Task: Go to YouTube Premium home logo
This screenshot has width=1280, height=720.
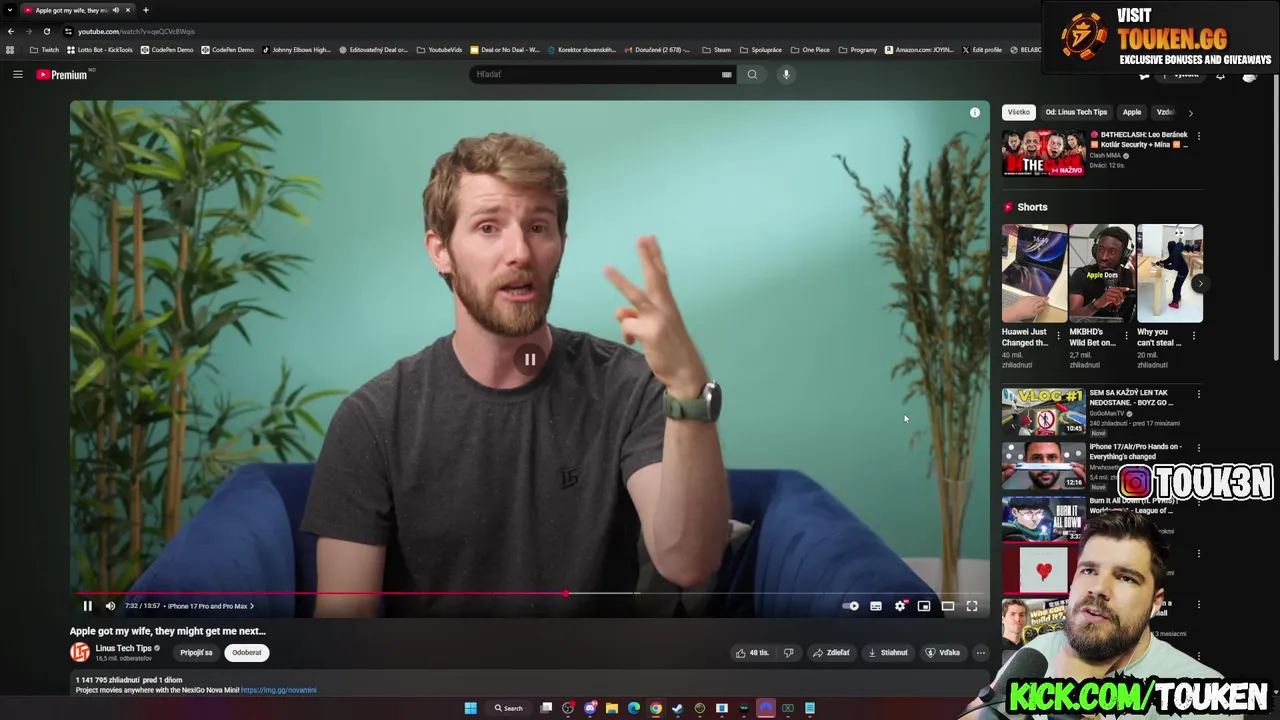Action: click(64, 74)
